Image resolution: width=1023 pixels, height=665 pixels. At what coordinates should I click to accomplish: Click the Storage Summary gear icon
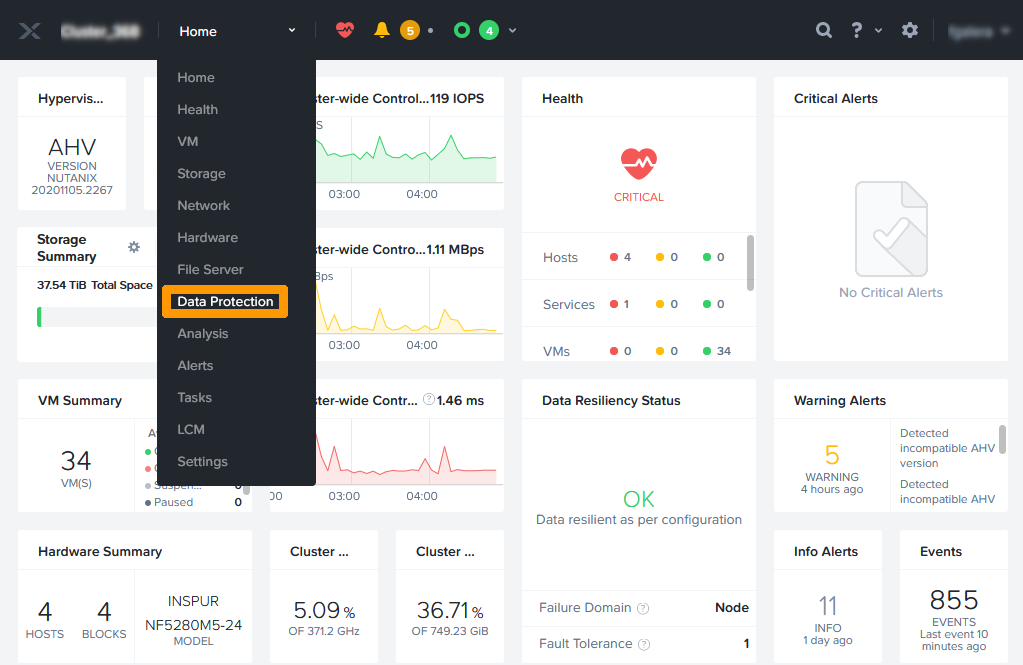pyautogui.click(x=134, y=247)
